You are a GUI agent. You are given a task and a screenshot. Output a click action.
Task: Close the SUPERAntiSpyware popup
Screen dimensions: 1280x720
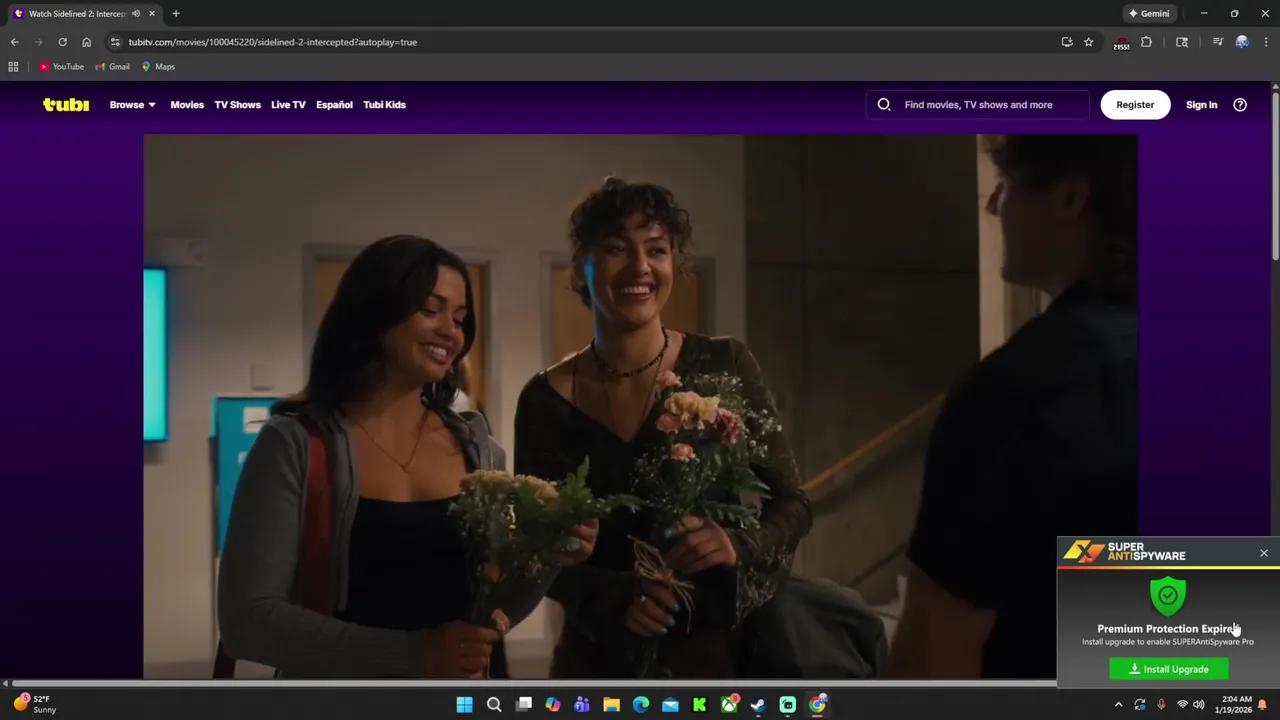[1264, 553]
